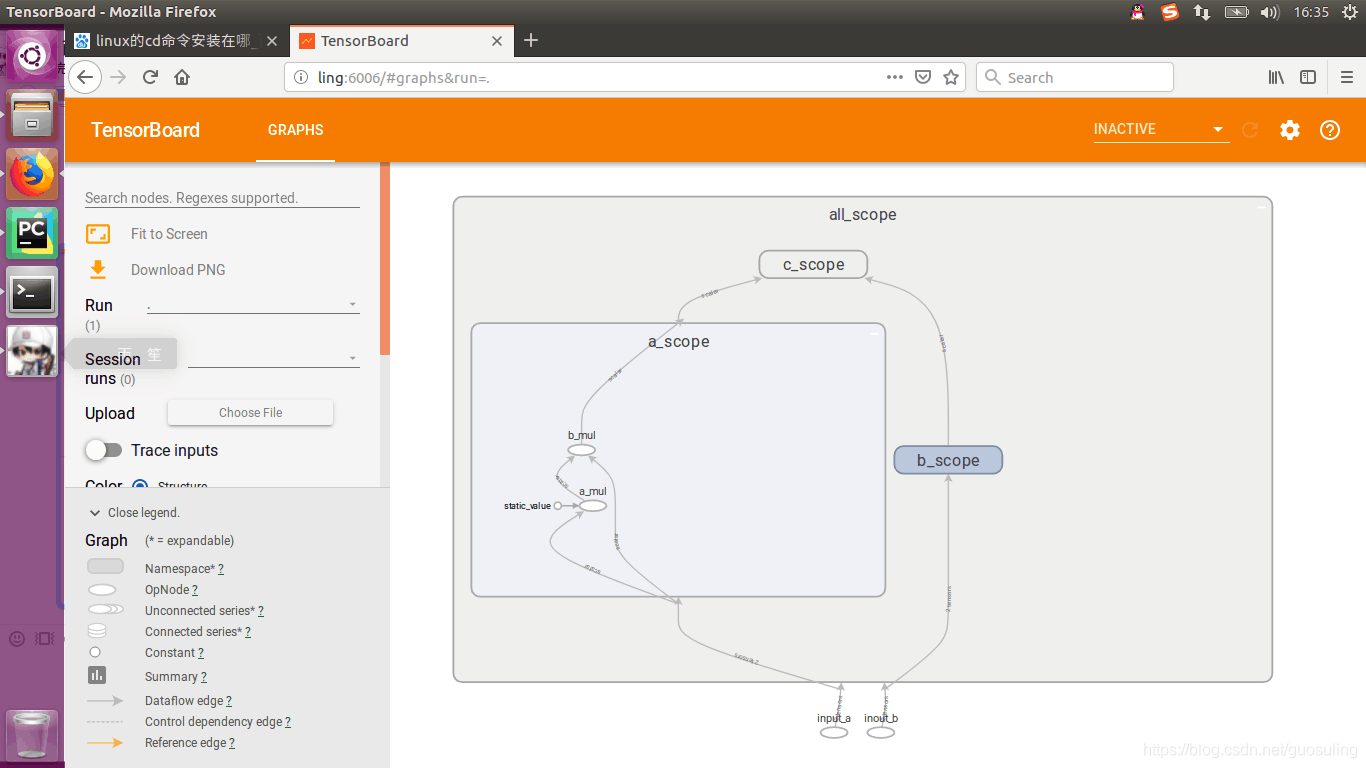Open TensorBoard settings gear
Viewport: 1366px width, 768px height.
pos(1290,130)
